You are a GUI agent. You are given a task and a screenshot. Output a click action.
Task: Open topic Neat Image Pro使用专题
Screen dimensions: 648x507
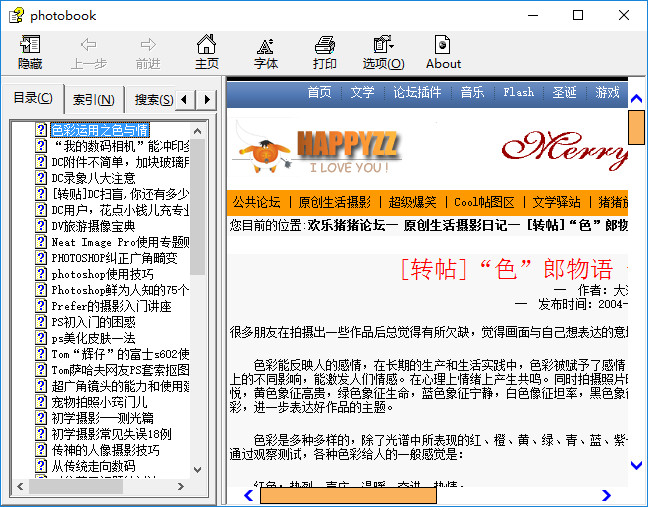pyautogui.click(x=120, y=242)
